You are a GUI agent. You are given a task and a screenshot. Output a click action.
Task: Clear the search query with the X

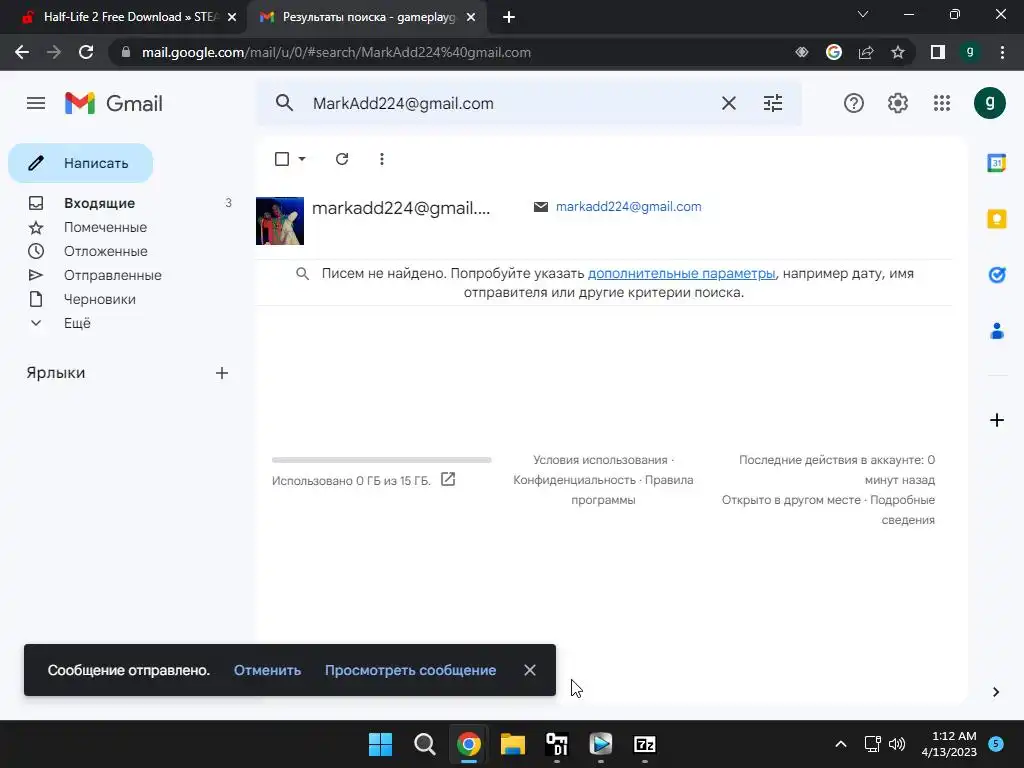tap(729, 103)
